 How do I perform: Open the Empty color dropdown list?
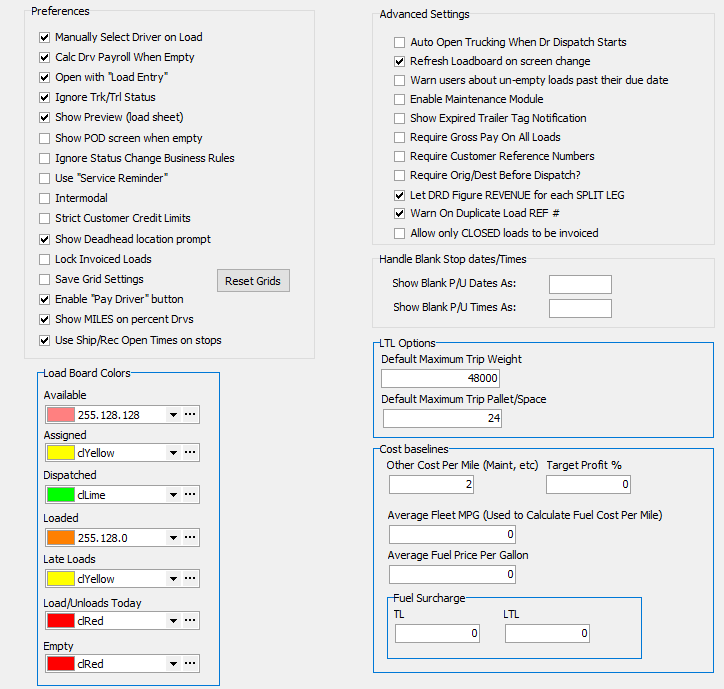pyautogui.click(x=172, y=663)
